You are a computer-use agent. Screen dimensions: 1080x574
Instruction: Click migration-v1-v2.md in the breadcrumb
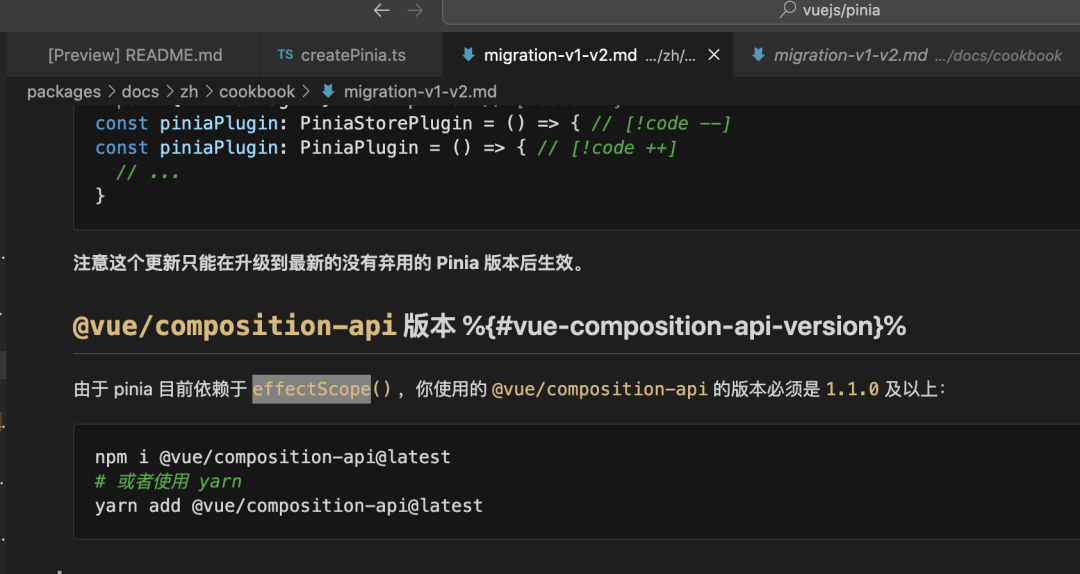click(x=420, y=92)
